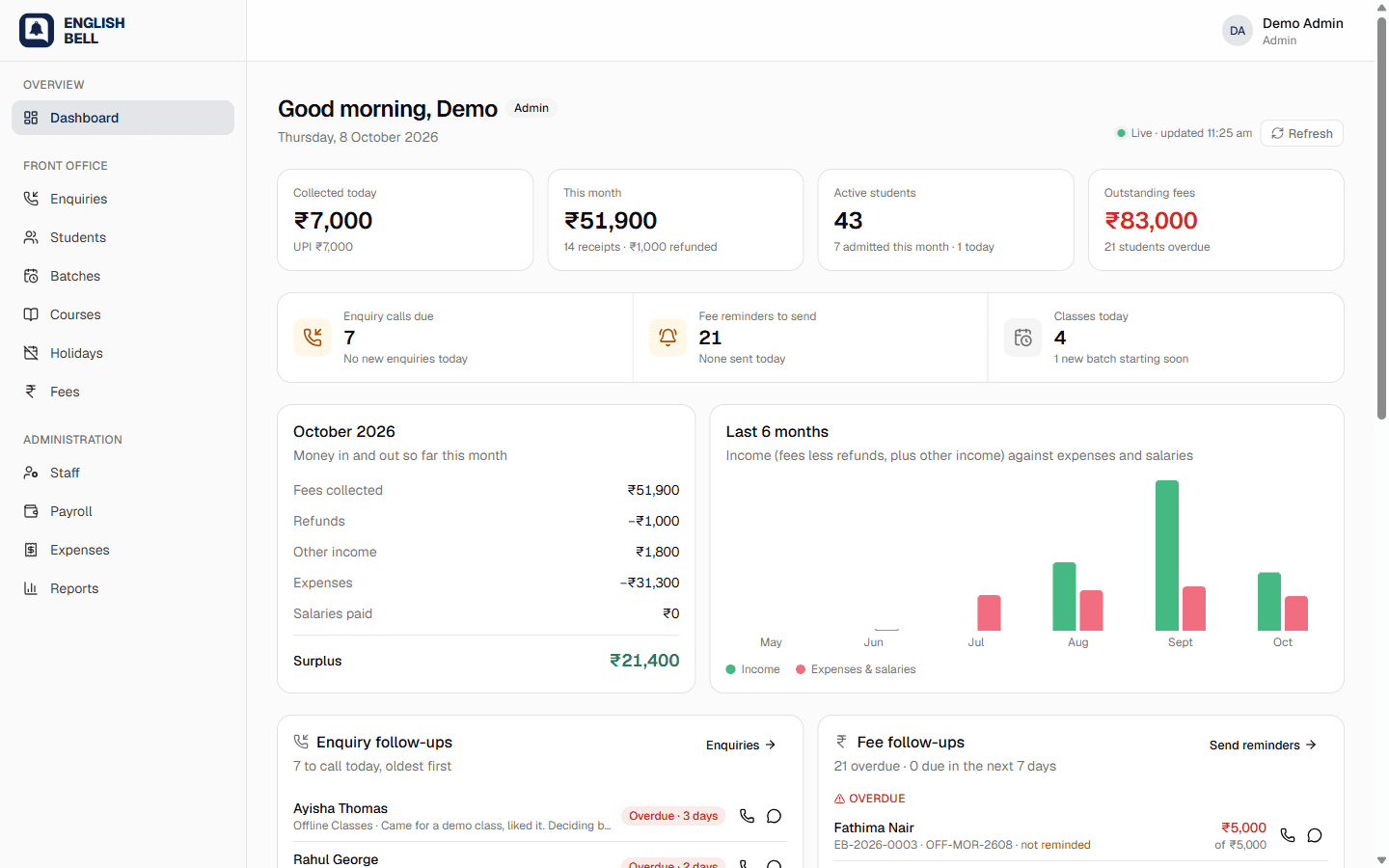Click the Enquiry calls due phone icon
Screen dimensions: 1389x868
click(x=313, y=338)
